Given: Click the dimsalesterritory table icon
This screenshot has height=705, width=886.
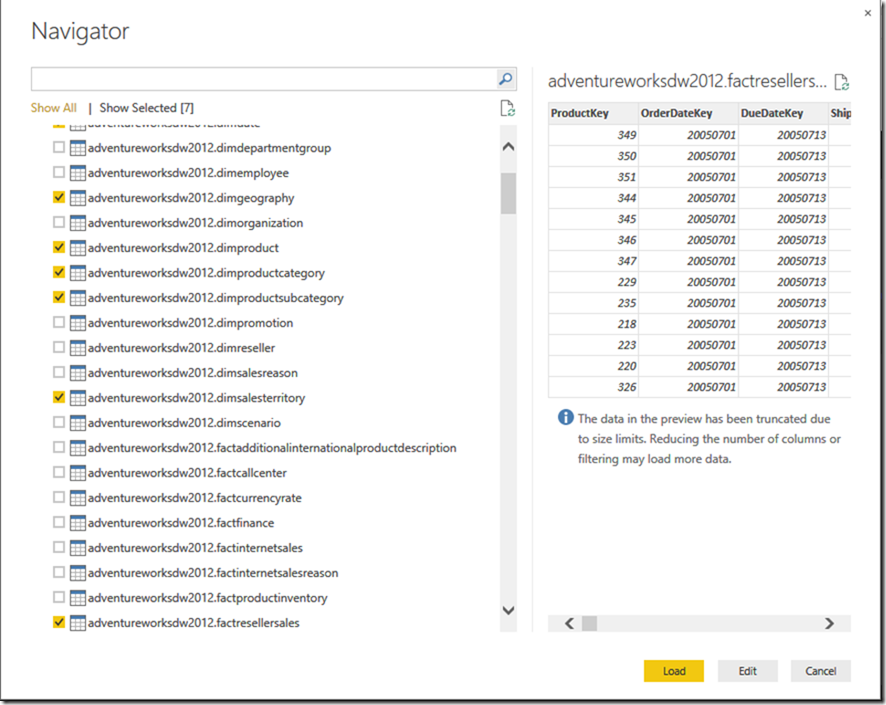Looking at the screenshot, I should (77, 398).
